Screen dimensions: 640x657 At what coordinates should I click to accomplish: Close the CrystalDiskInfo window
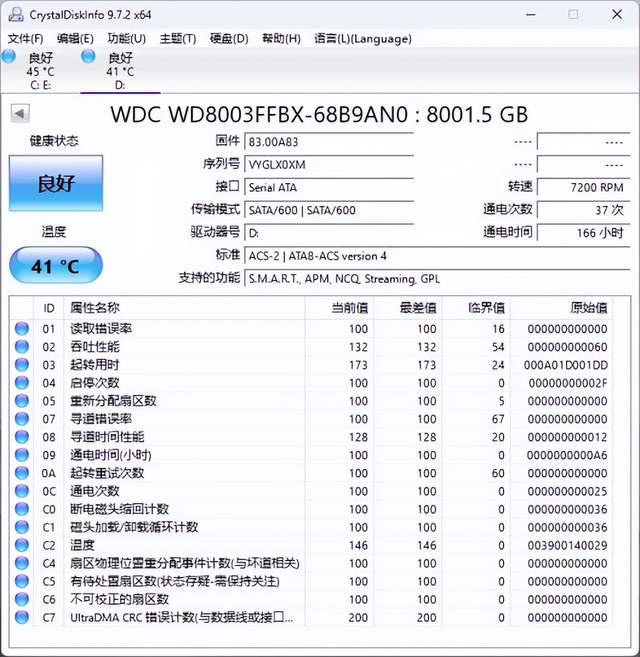pos(617,14)
